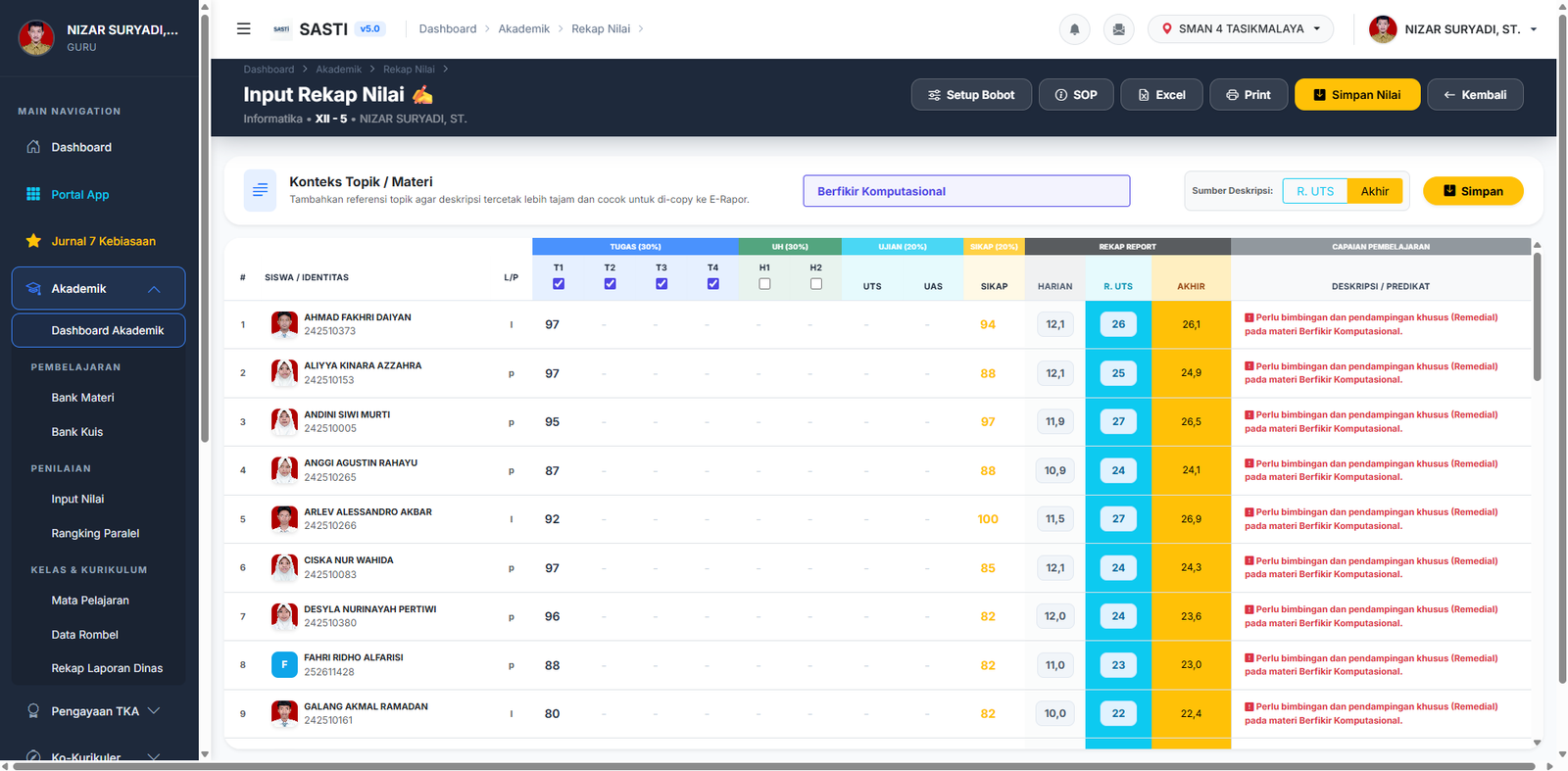This screenshot has width=1568, height=771.
Task: Check the H2 column checkbox
Action: point(816,284)
